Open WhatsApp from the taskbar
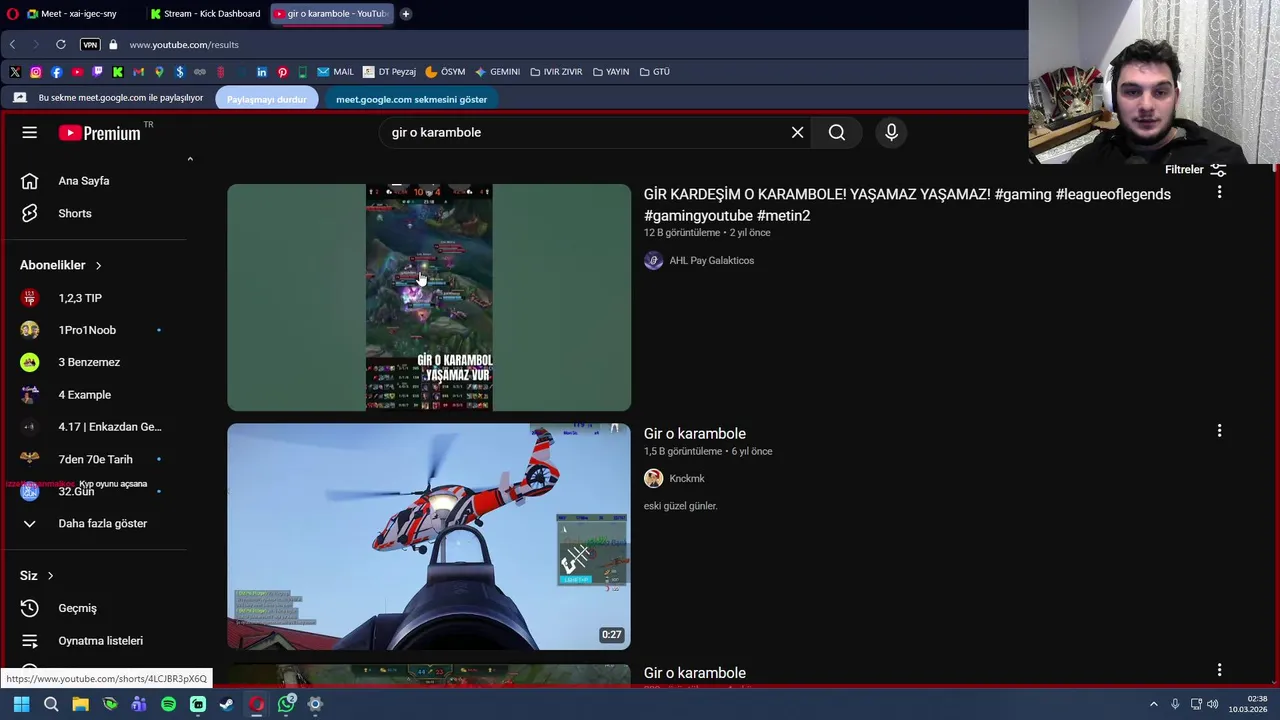 286,704
